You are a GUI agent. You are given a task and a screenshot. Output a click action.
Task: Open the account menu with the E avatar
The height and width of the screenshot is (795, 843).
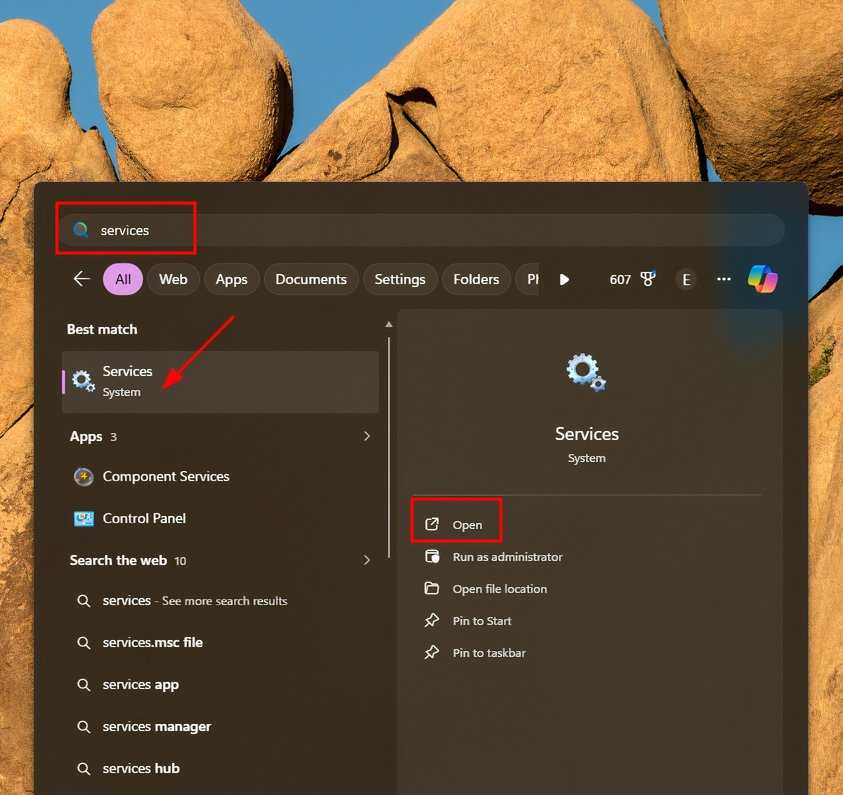(686, 280)
